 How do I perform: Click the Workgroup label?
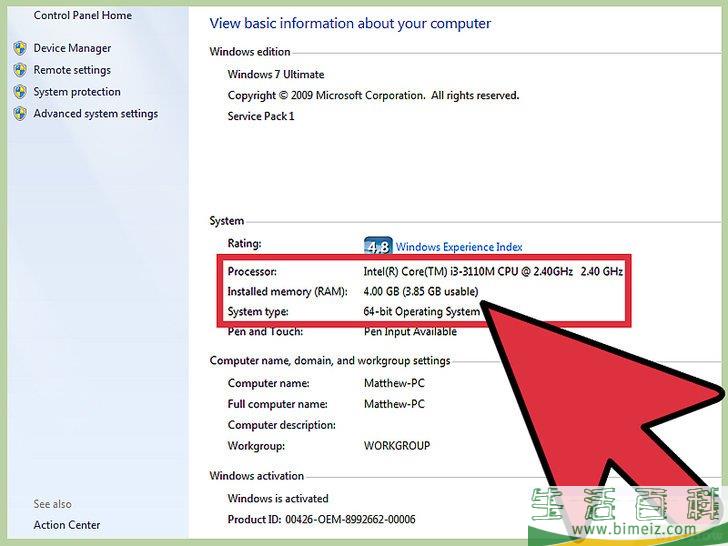click(256, 446)
